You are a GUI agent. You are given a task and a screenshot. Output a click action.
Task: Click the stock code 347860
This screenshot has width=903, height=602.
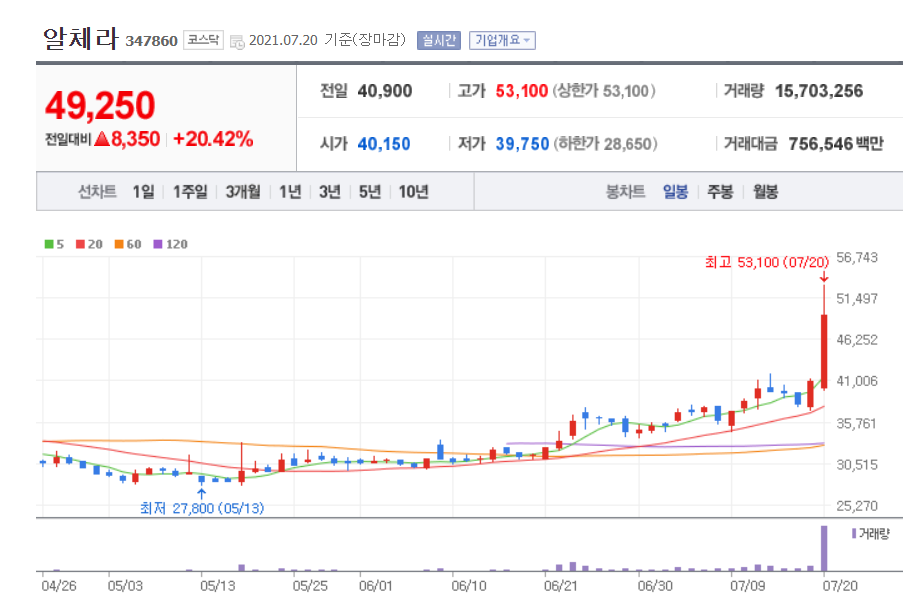pos(151,41)
